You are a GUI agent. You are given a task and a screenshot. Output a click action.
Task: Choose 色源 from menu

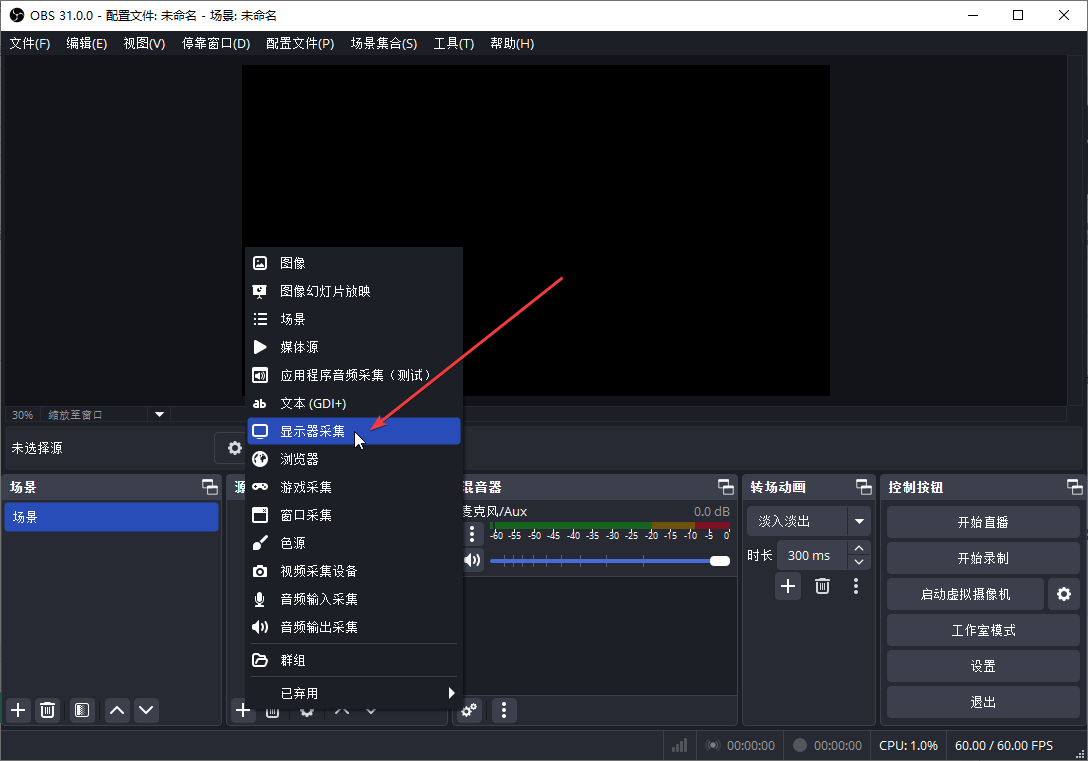(x=354, y=543)
